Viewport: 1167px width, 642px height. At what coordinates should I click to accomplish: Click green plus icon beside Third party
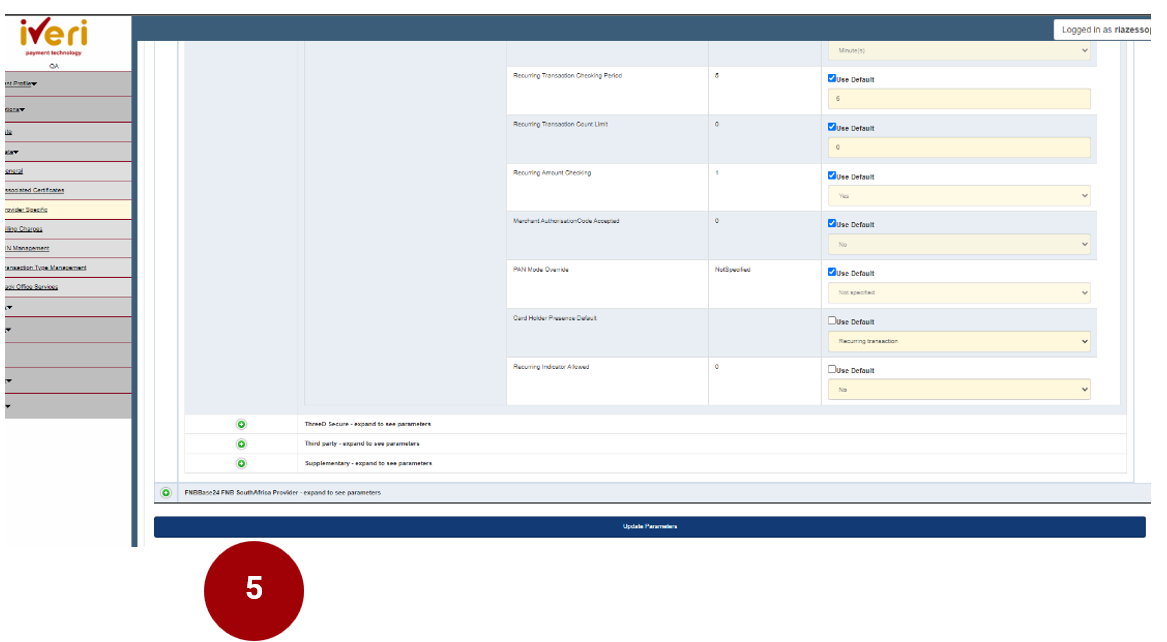coord(241,443)
